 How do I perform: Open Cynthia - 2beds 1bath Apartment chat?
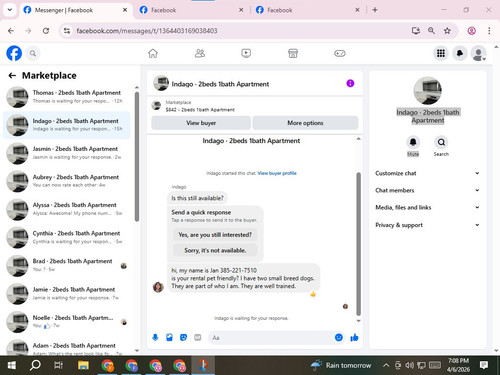[x=67, y=237]
